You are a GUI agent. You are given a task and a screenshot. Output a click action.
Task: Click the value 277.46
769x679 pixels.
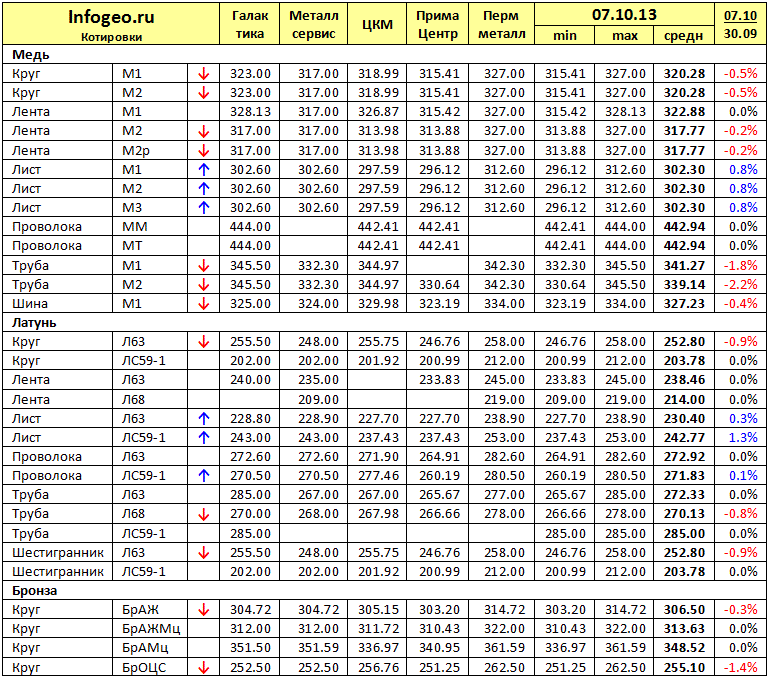point(378,476)
